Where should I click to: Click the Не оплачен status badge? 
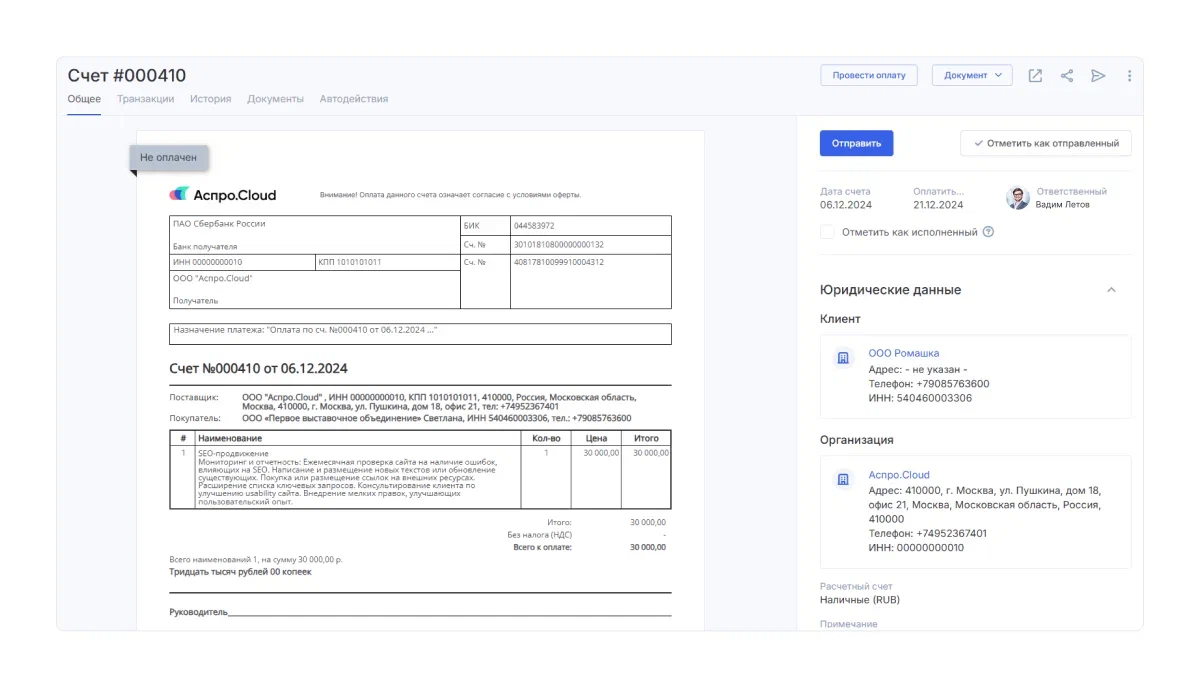pos(168,157)
